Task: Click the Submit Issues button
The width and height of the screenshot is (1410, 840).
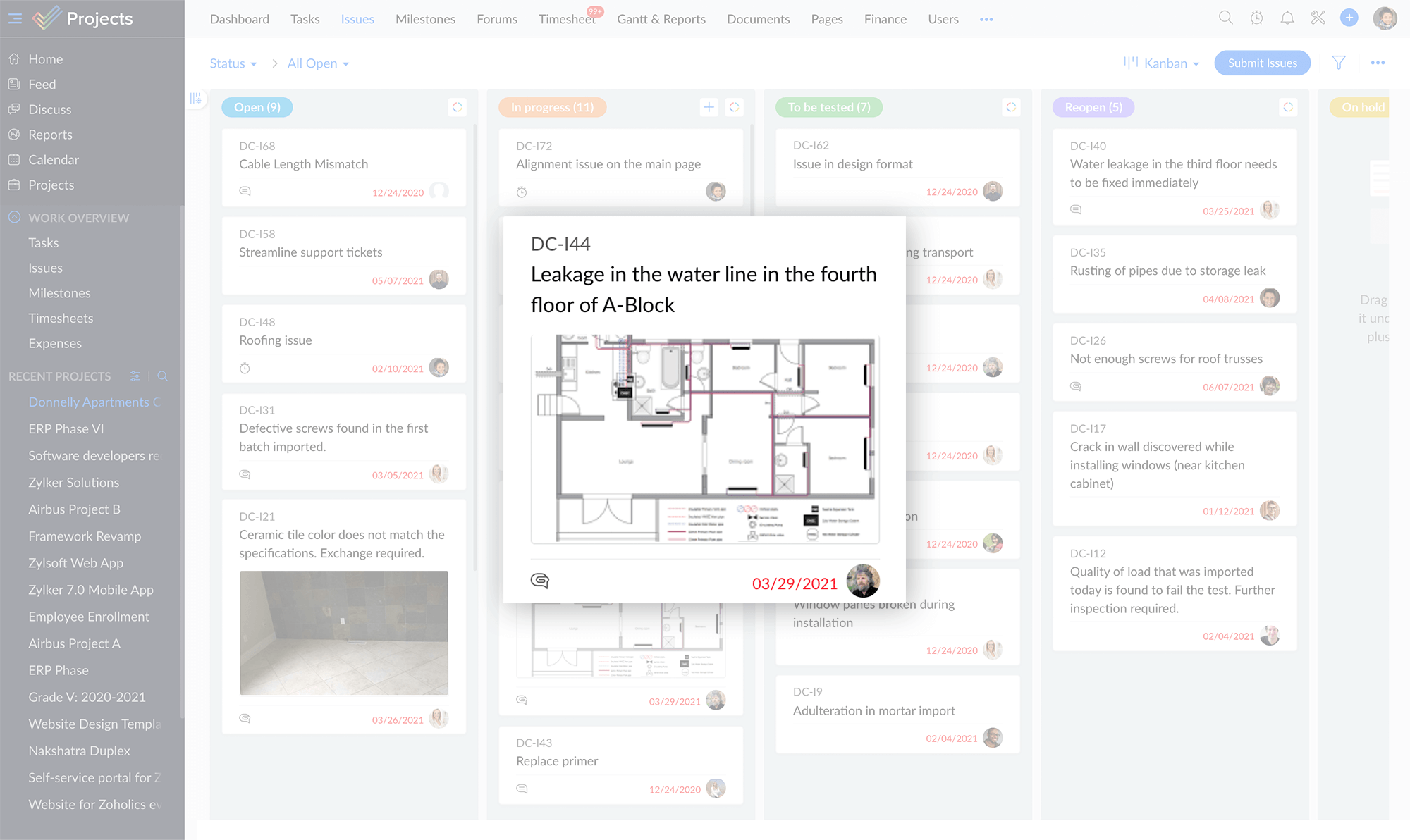Action: pos(1262,63)
